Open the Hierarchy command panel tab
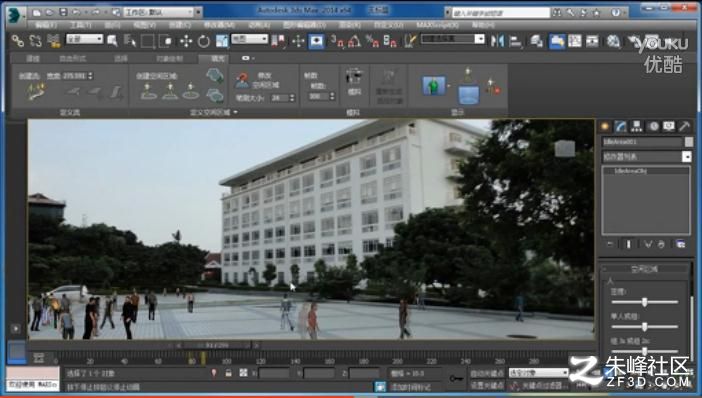The height and width of the screenshot is (398, 702). click(636, 127)
